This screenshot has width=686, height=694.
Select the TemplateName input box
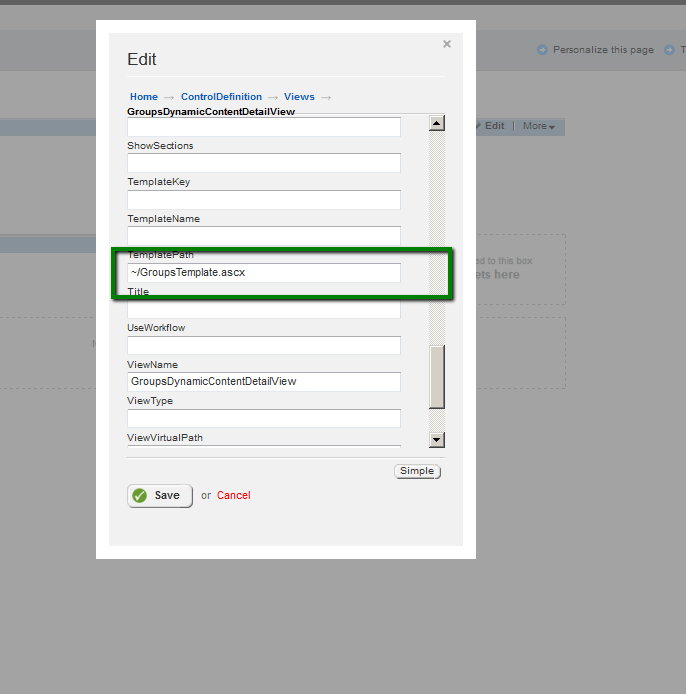pos(264,235)
